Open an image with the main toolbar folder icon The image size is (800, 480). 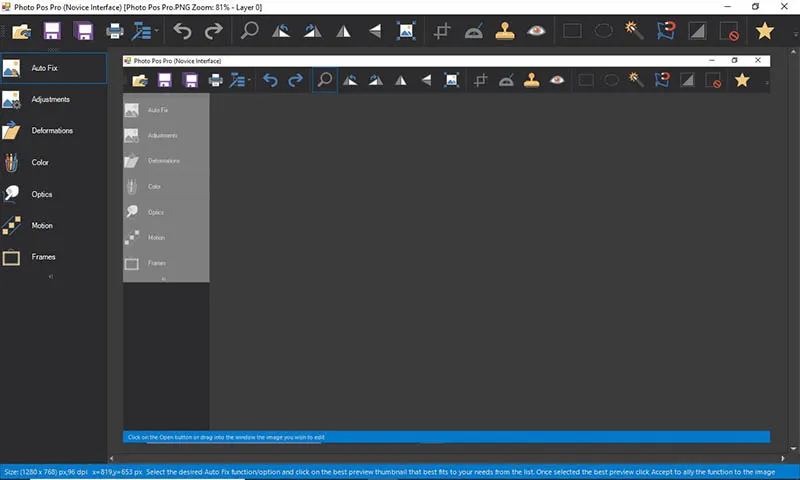click(x=21, y=31)
